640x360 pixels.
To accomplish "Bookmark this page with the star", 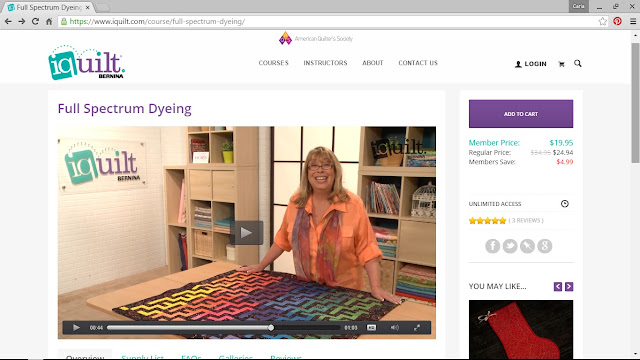I will point(602,21).
